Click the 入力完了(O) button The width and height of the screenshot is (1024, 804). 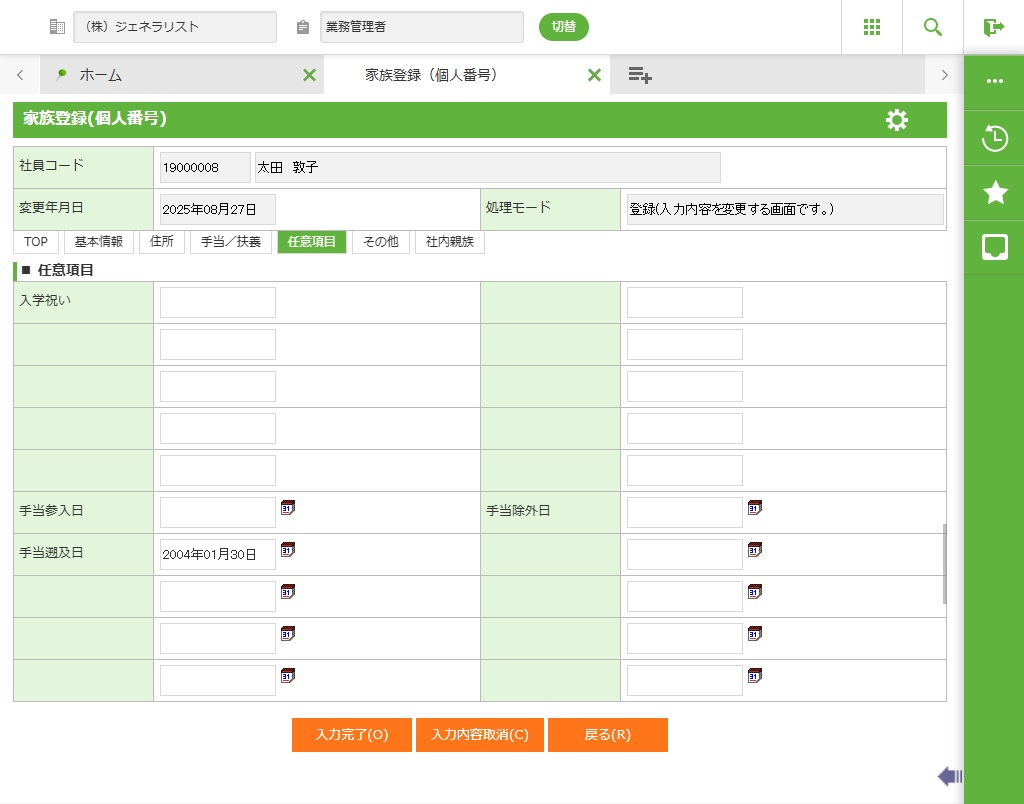[351, 735]
